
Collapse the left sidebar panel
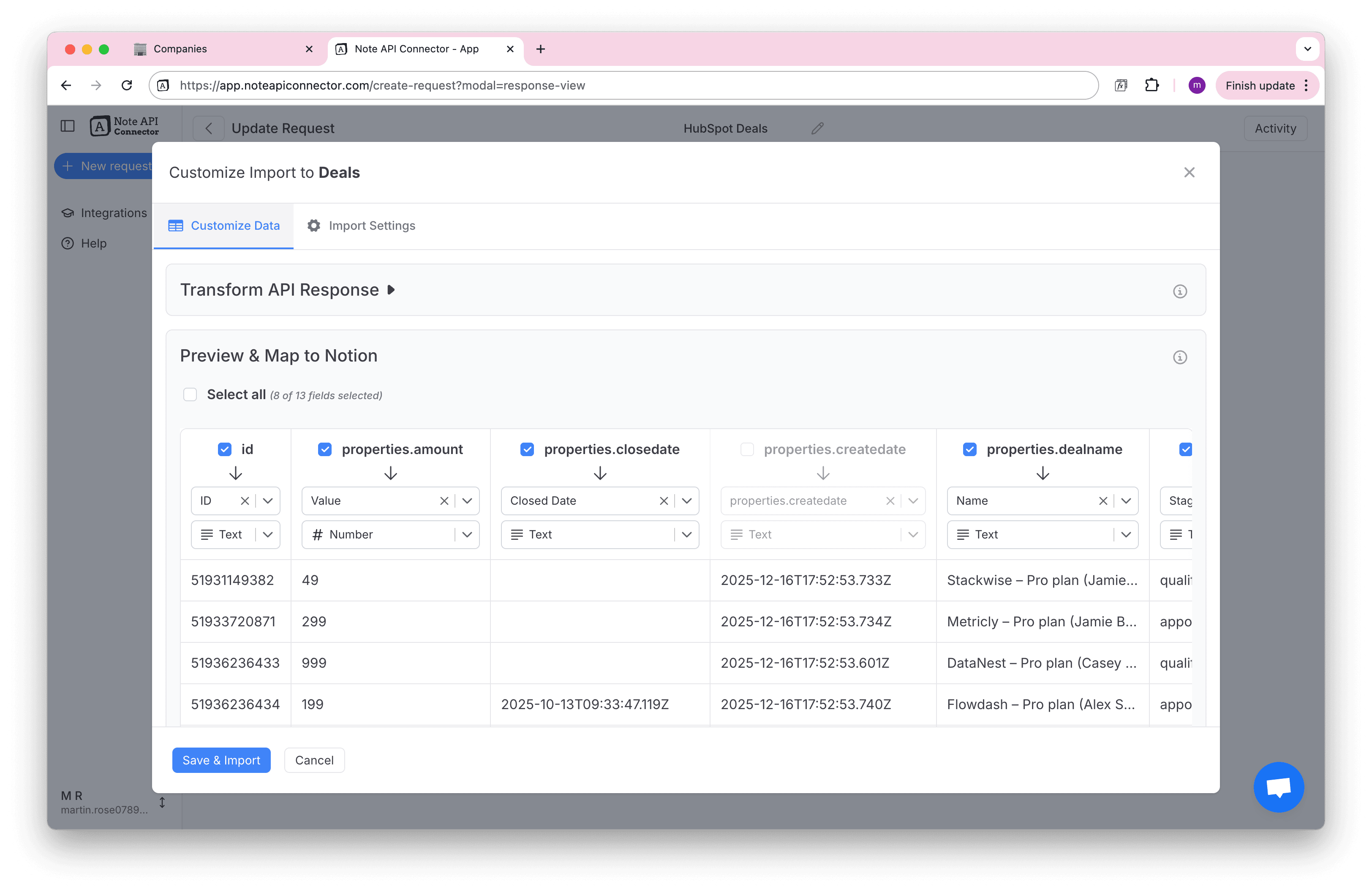(68, 125)
